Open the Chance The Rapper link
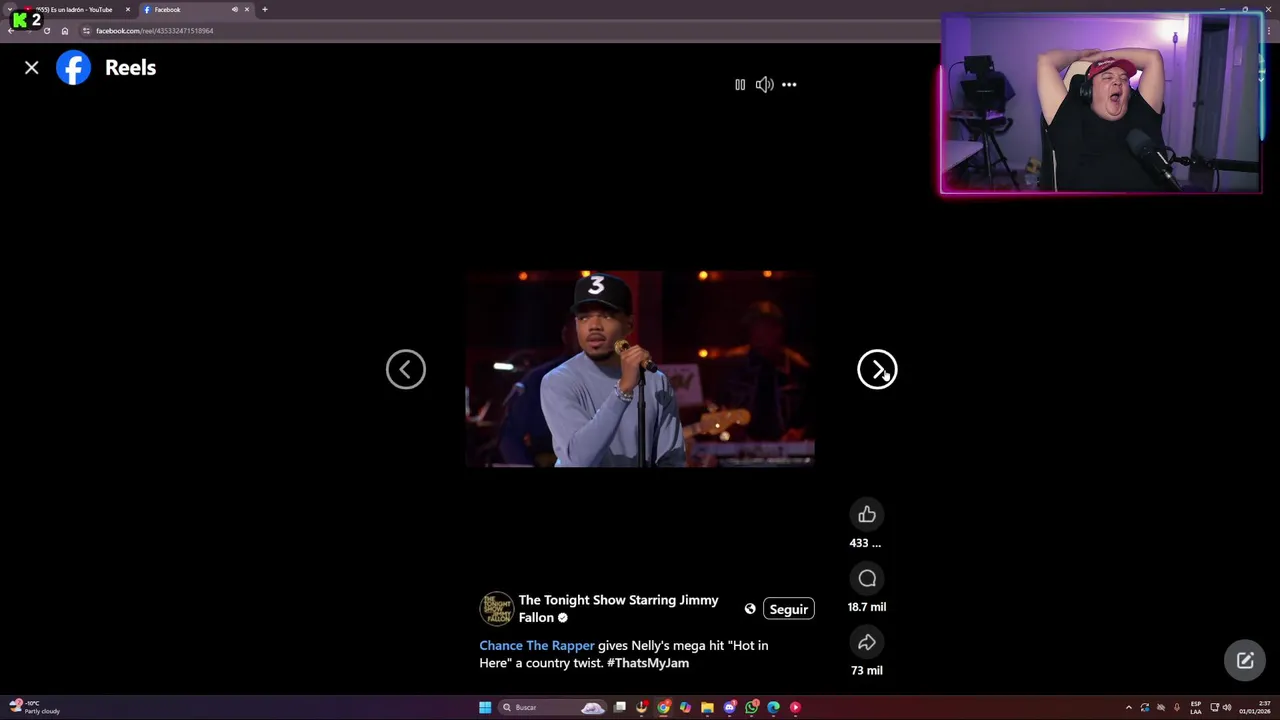This screenshot has width=1280, height=720. pyautogui.click(x=537, y=646)
